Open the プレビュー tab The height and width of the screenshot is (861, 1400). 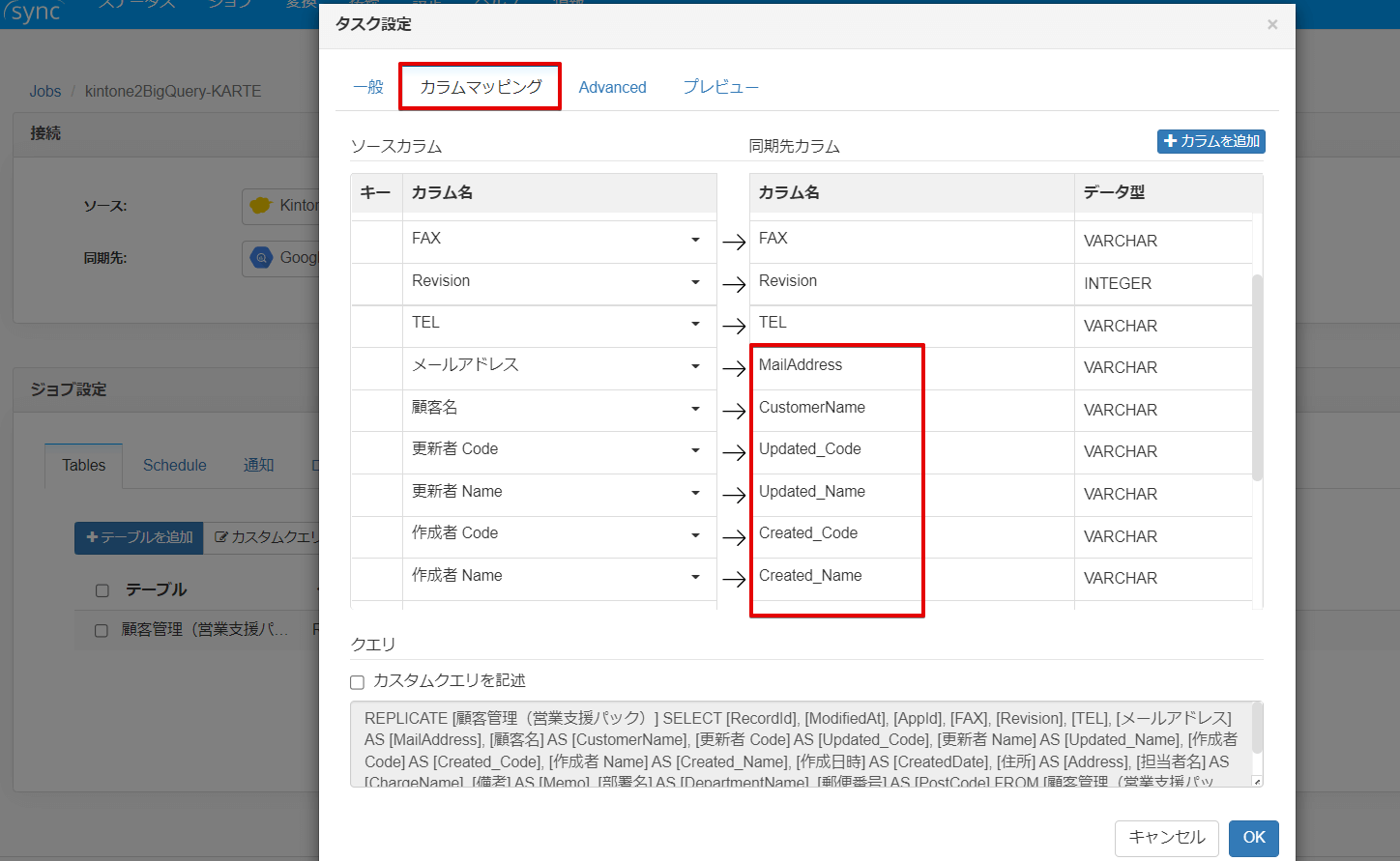click(x=721, y=87)
